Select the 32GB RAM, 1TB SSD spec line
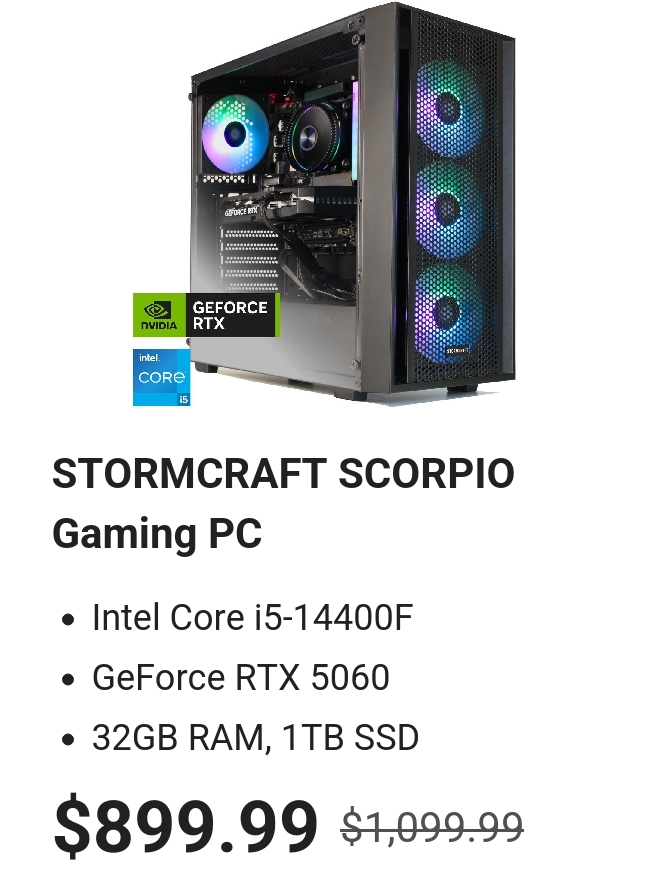649x870 pixels. click(x=255, y=737)
